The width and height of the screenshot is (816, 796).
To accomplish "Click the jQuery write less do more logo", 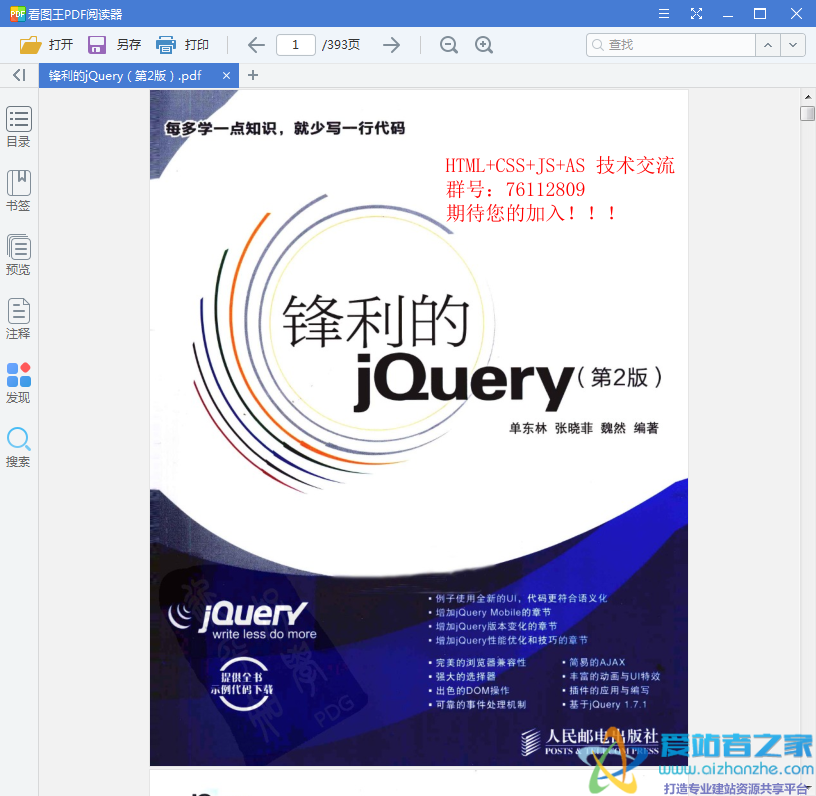I will pos(243,620).
